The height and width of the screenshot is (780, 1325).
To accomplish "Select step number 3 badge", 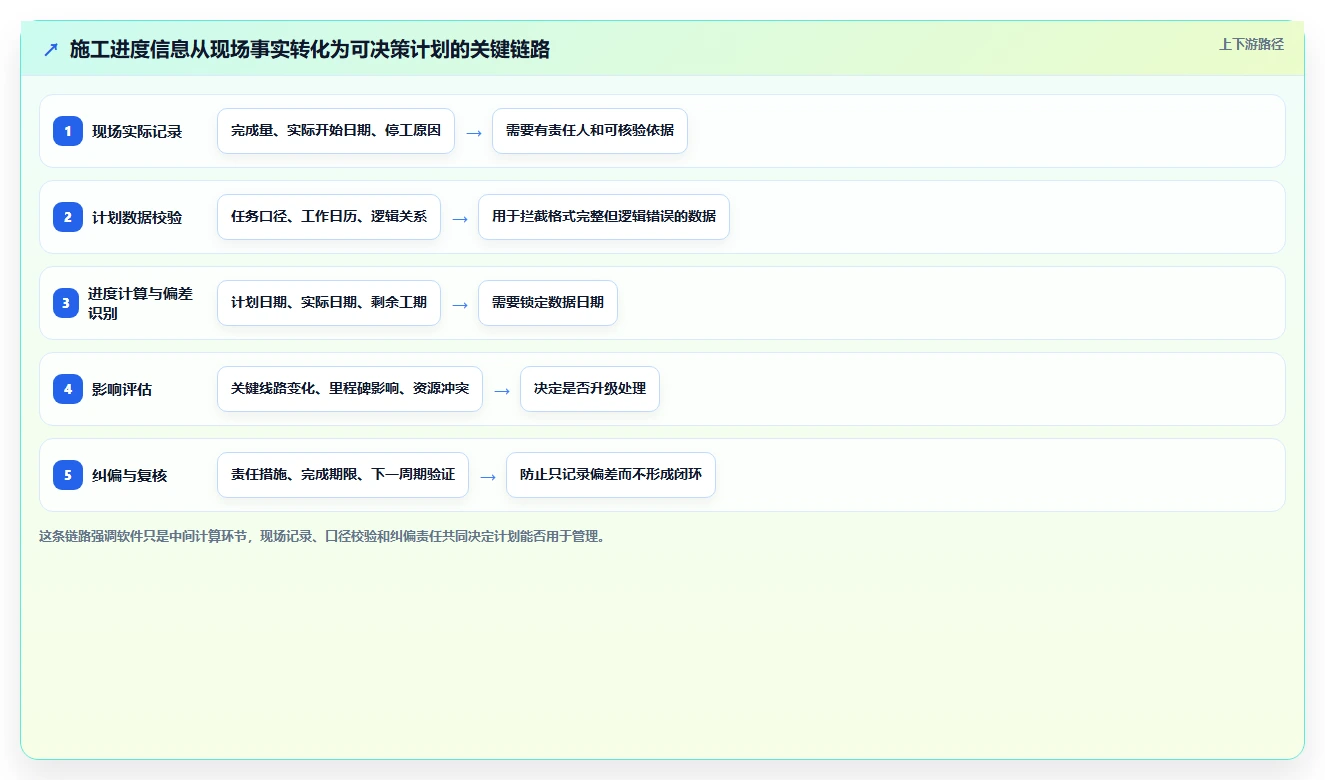I will [65, 302].
